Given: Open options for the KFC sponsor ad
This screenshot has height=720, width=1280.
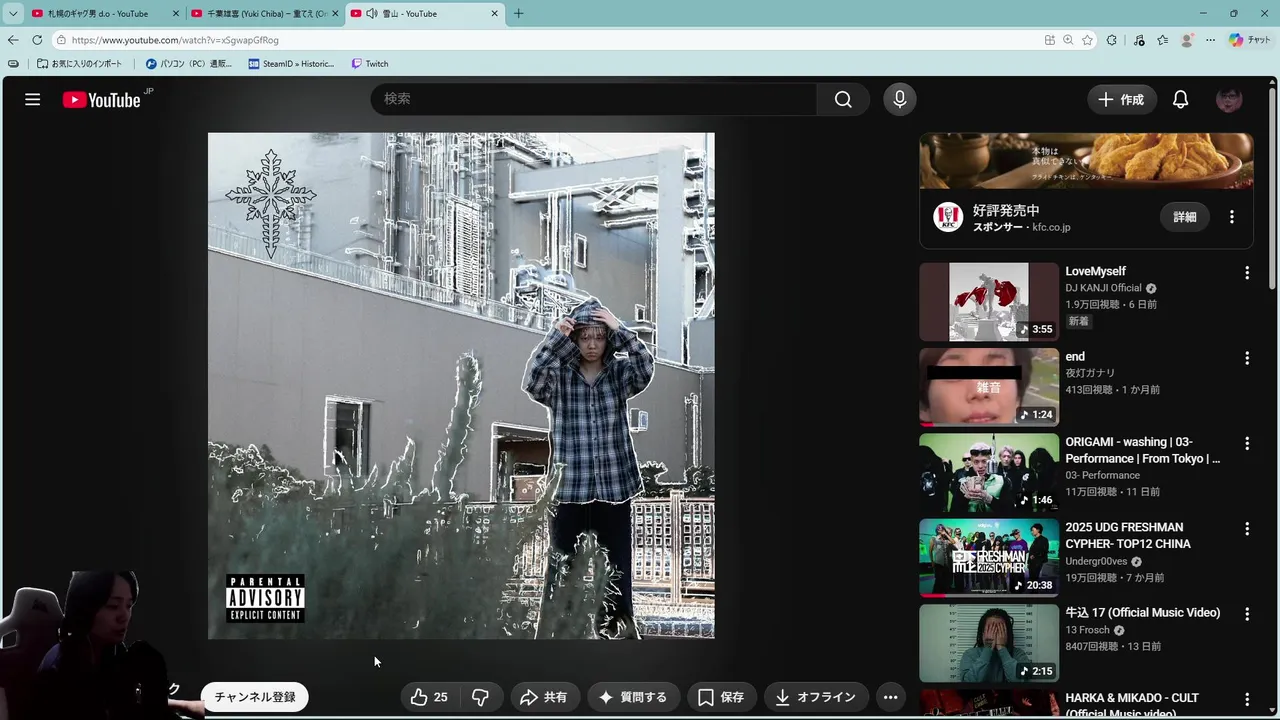Looking at the screenshot, I should (1231, 217).
